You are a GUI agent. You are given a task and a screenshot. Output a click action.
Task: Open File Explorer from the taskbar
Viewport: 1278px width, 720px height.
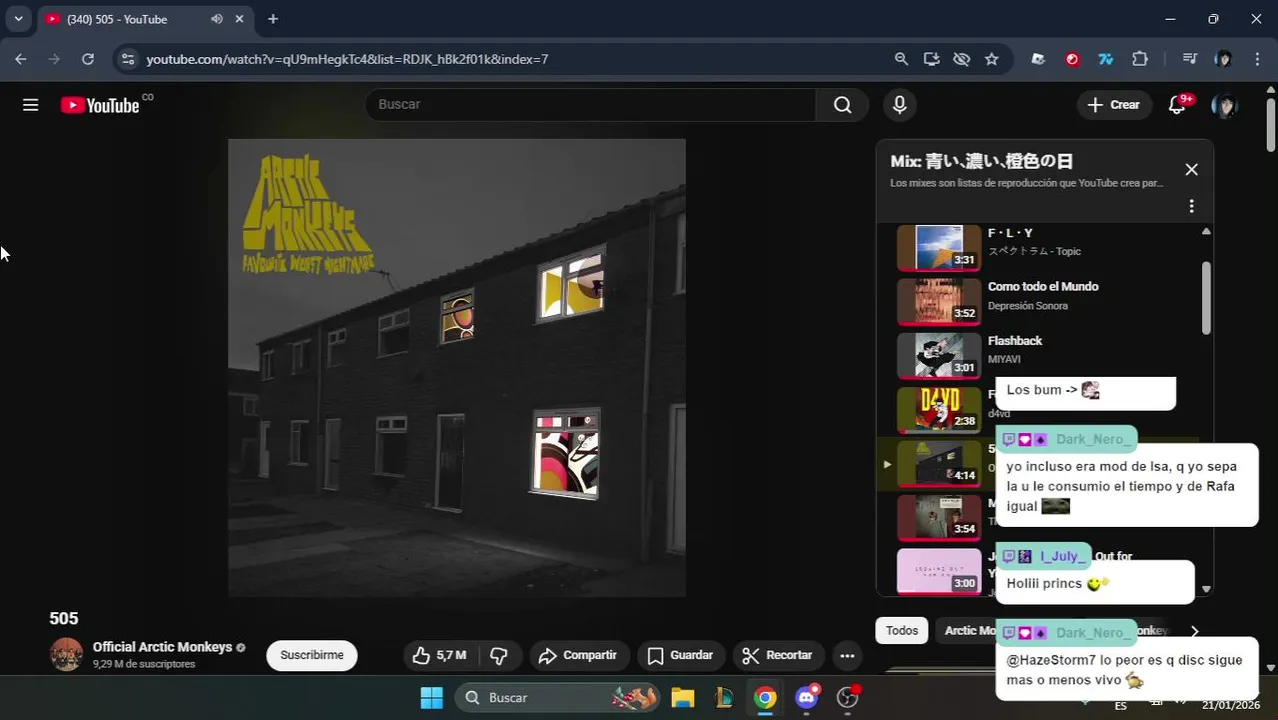coord(682,698)
